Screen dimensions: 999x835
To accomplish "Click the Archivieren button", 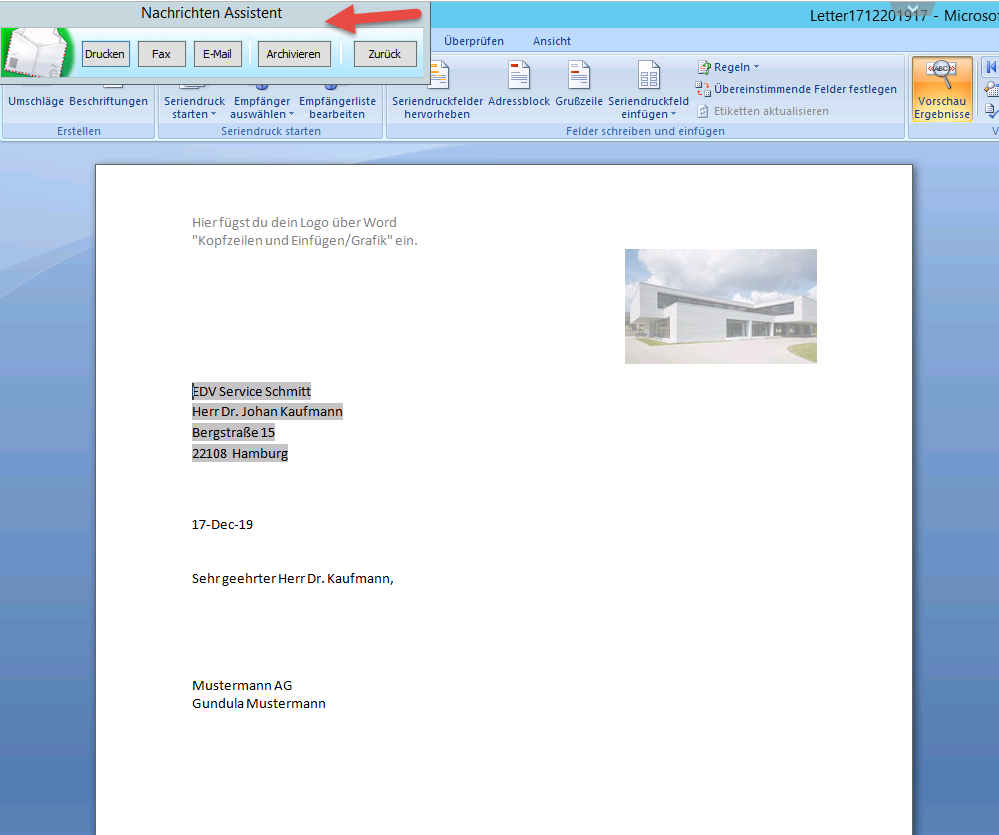I will point(294,54).
